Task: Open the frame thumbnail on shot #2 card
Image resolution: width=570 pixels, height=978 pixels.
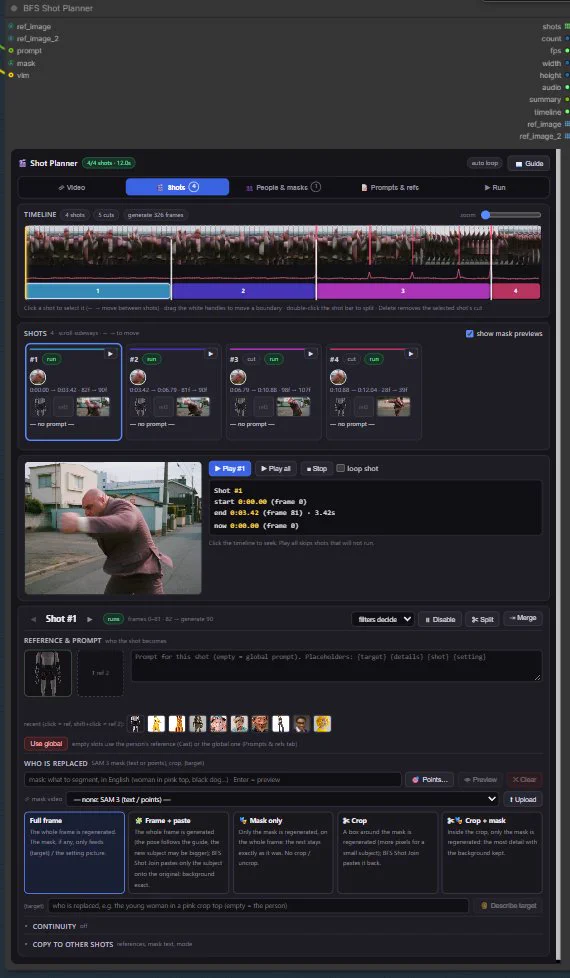Action: point(193,407)
